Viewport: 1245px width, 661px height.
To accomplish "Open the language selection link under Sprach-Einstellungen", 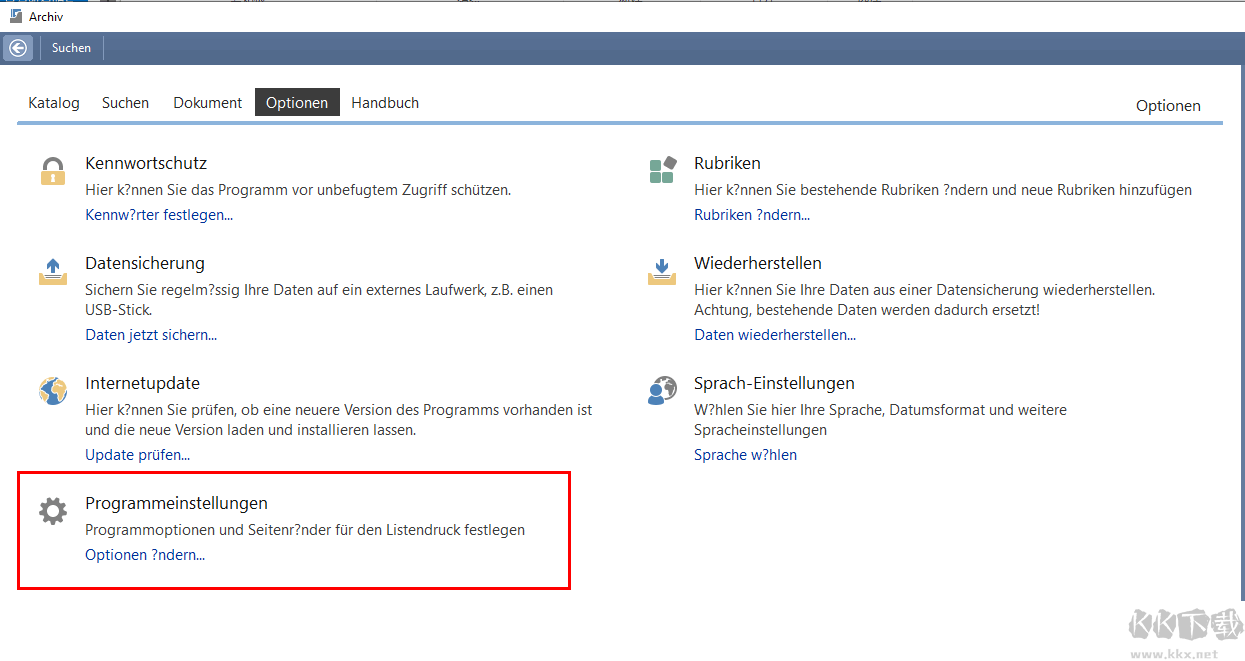I will (745, 455).
